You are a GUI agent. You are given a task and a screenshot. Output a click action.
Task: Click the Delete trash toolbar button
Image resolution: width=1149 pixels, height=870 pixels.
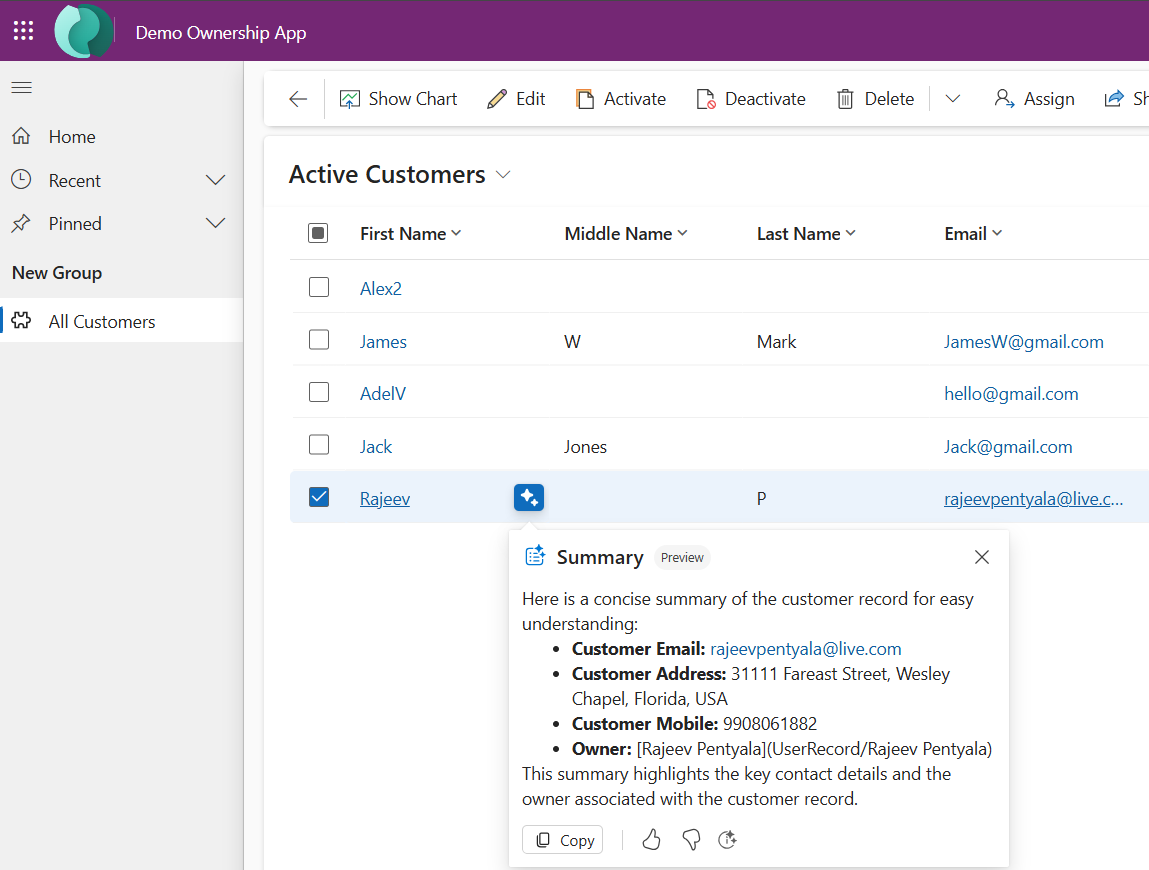[x=875, y=99]
